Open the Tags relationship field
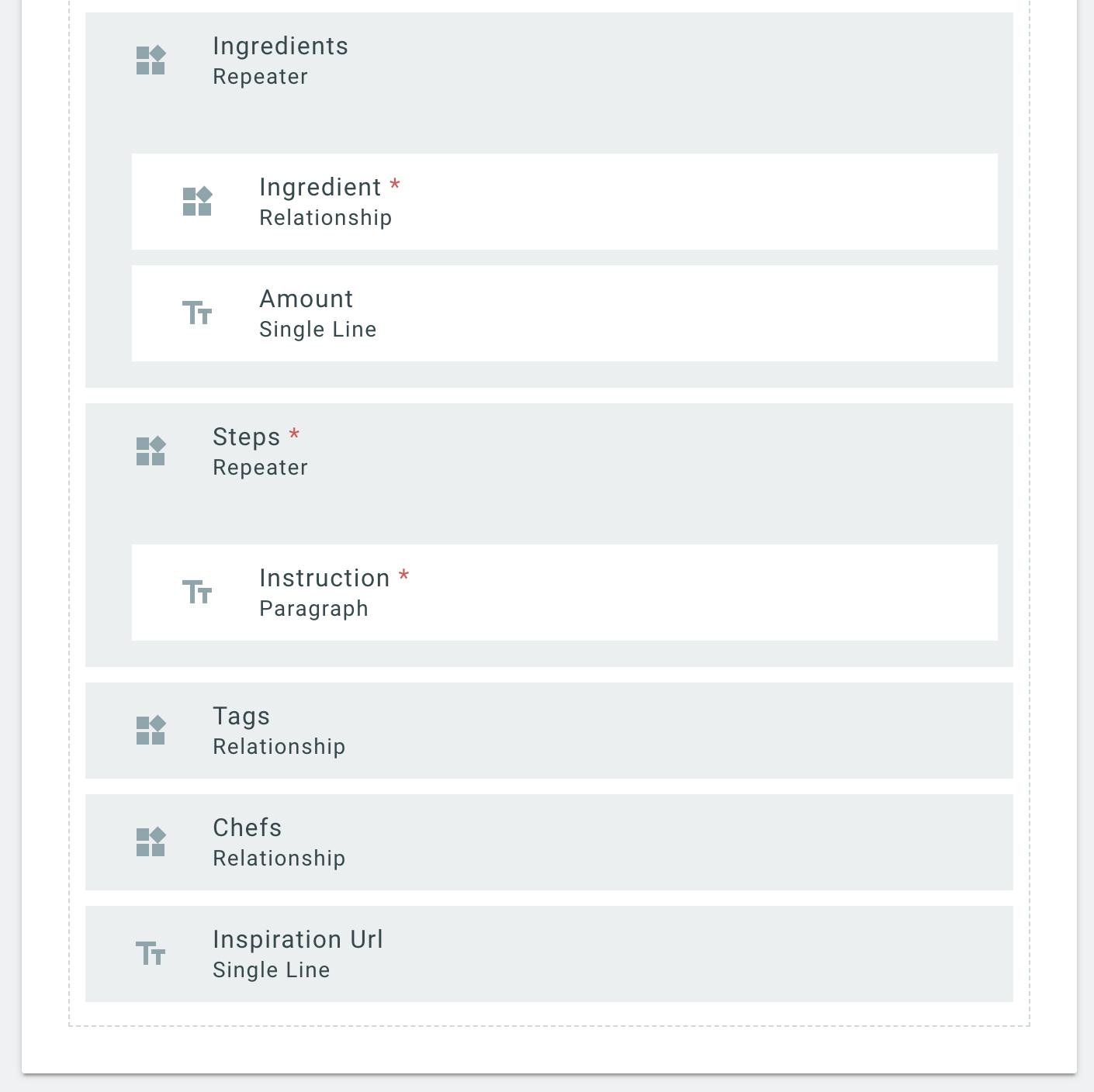Screen dimensions: 1094x1092 [x=549, y=731]
